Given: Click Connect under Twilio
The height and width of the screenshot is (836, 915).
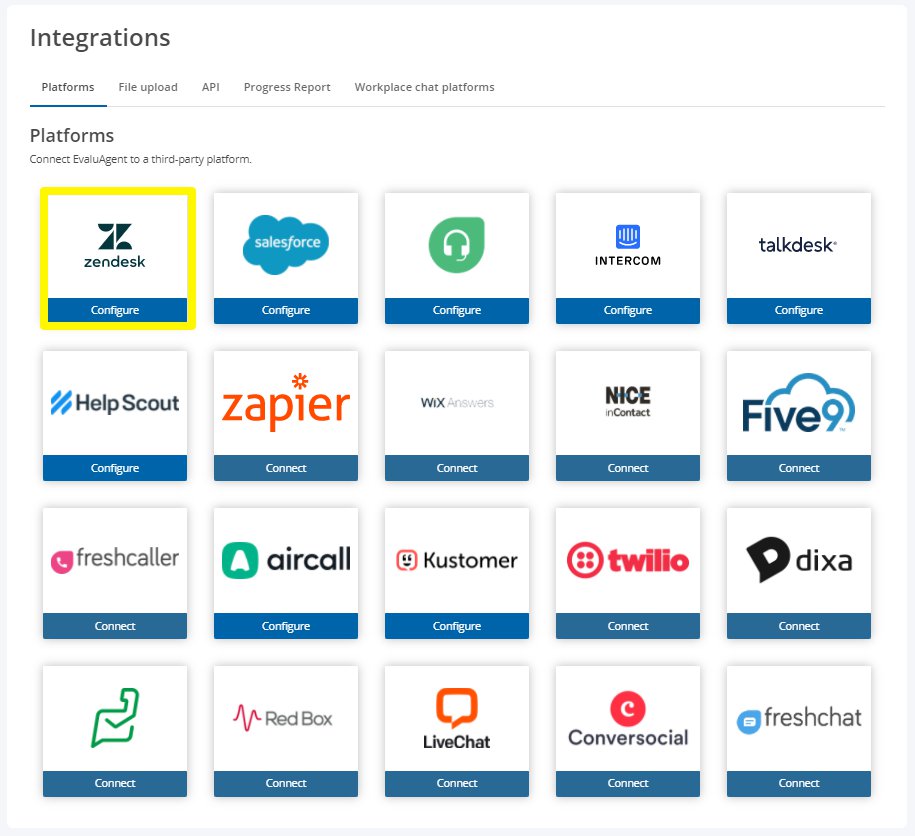Looking at the screenshot, I should (628, 626).
